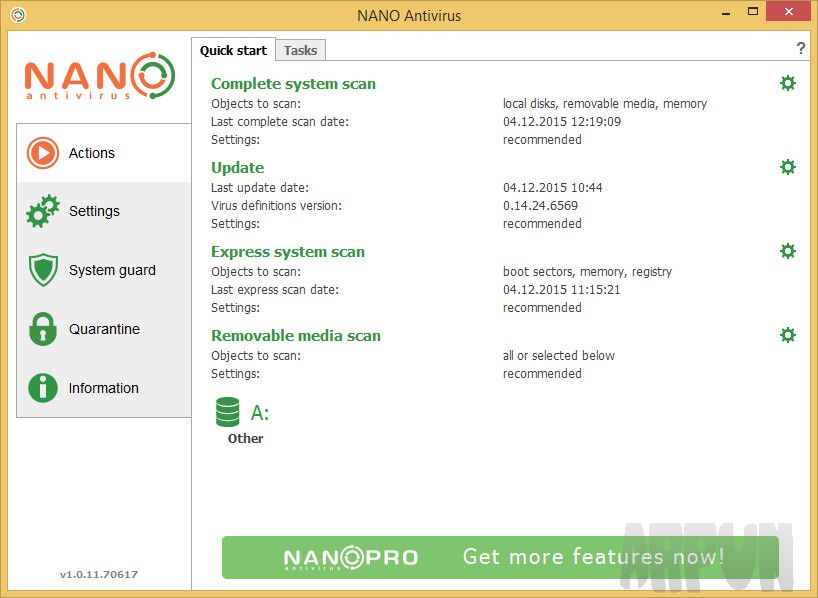Open gear settings for Express system scan
This screenshot has height=598, width=818.
pos(787,251)
